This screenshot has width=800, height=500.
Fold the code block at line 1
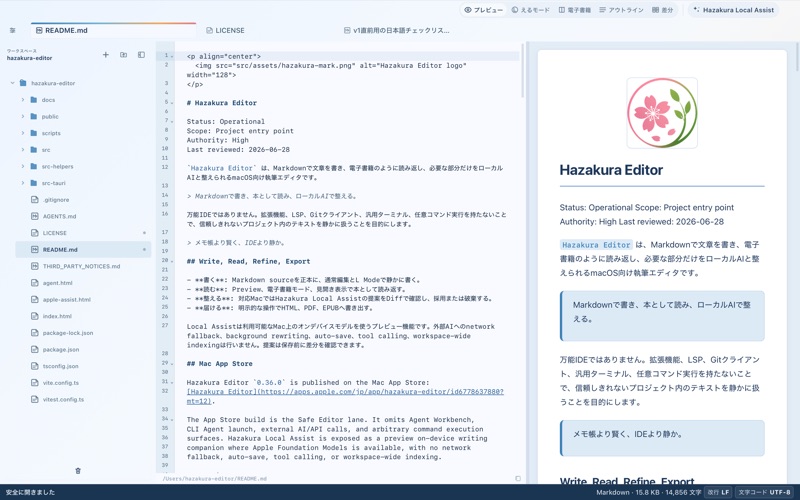[x=172, y=56]
